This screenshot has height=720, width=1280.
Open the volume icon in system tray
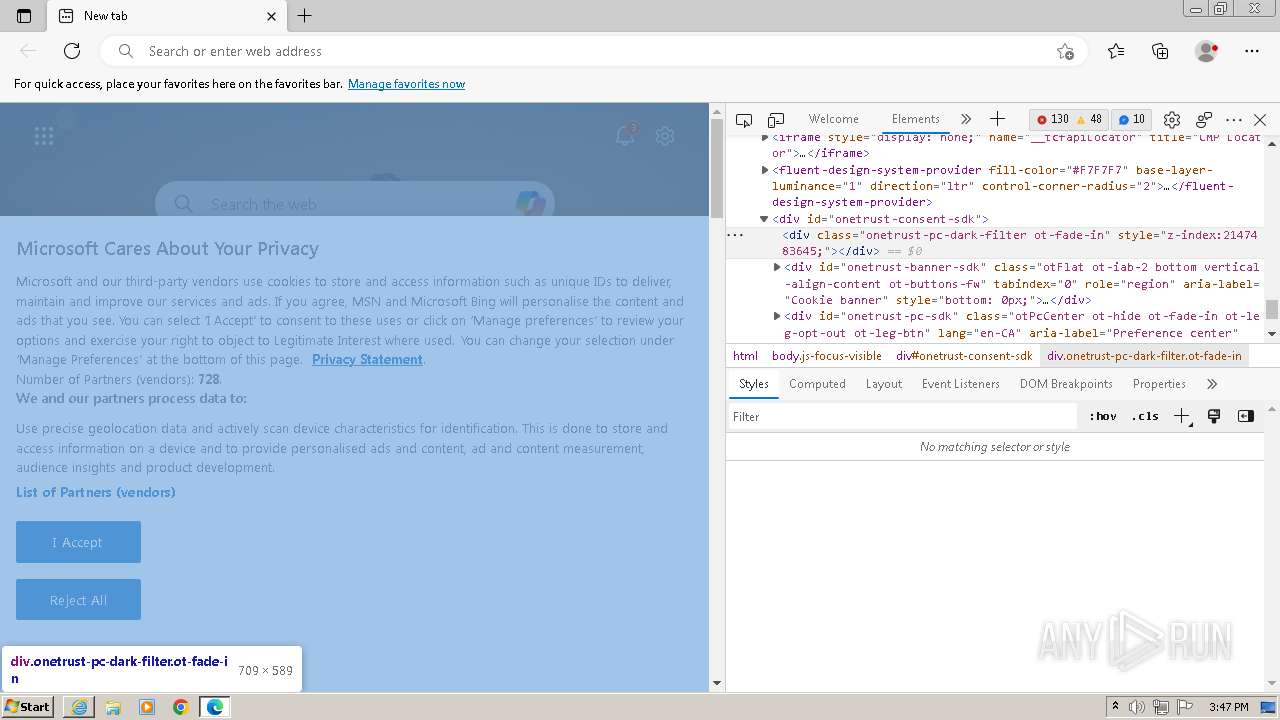click(1137, 707)
